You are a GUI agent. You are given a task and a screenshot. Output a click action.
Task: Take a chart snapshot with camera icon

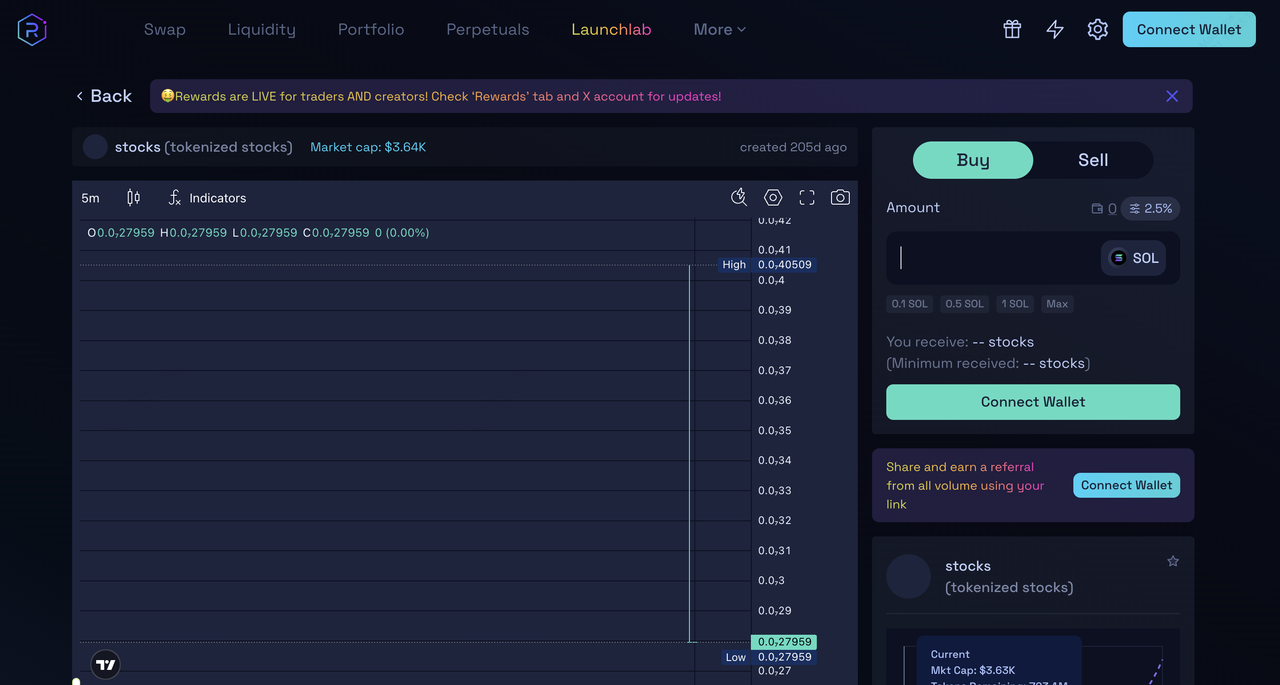point(840,198)
